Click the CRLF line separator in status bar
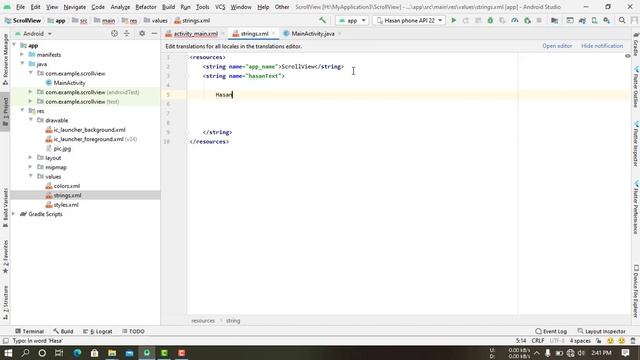The width and height of the screenshot is (640, 360). 538,340
